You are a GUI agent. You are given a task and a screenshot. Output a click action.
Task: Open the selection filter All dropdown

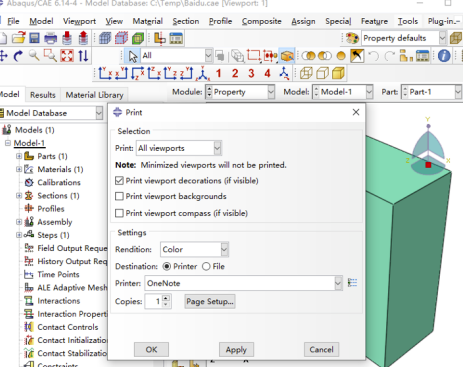208,56
